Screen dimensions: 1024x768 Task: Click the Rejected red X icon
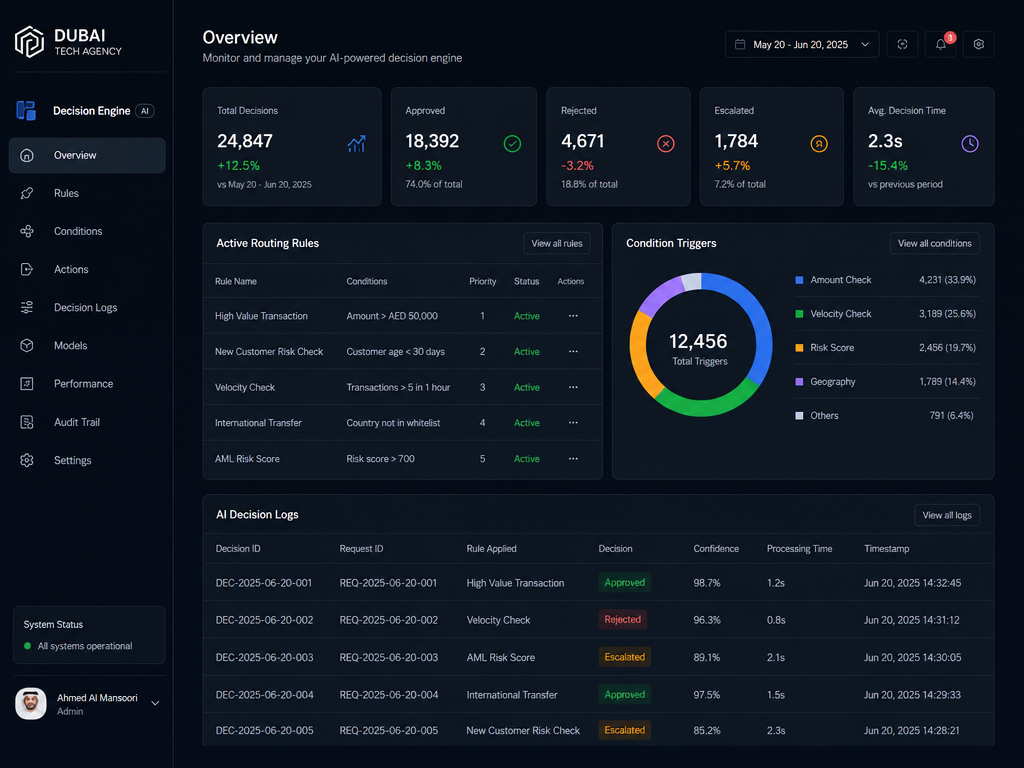665,144
